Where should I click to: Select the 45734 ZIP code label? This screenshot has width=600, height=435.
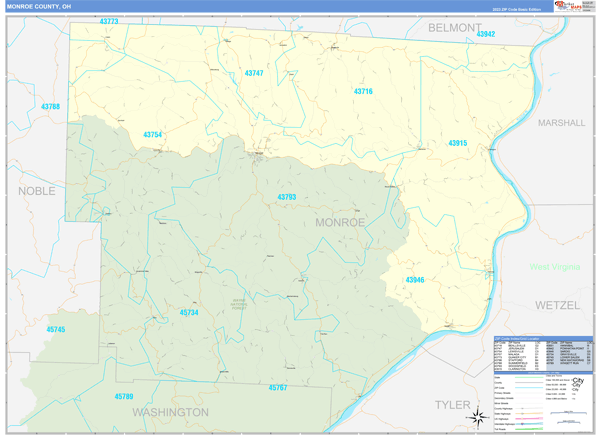[189, 313]
